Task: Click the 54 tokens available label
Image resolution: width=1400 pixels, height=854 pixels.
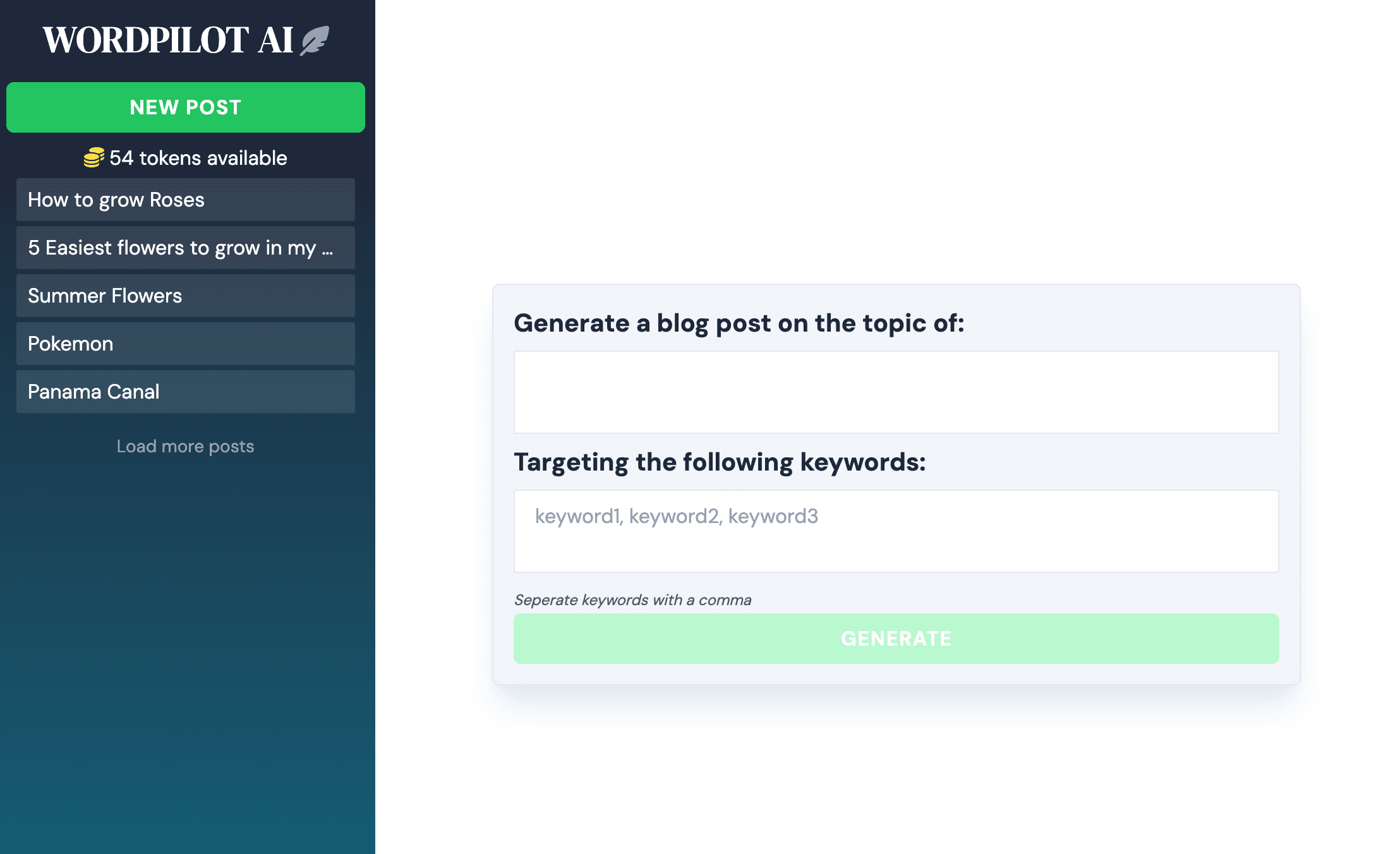Action: click(x=198, y=158)
